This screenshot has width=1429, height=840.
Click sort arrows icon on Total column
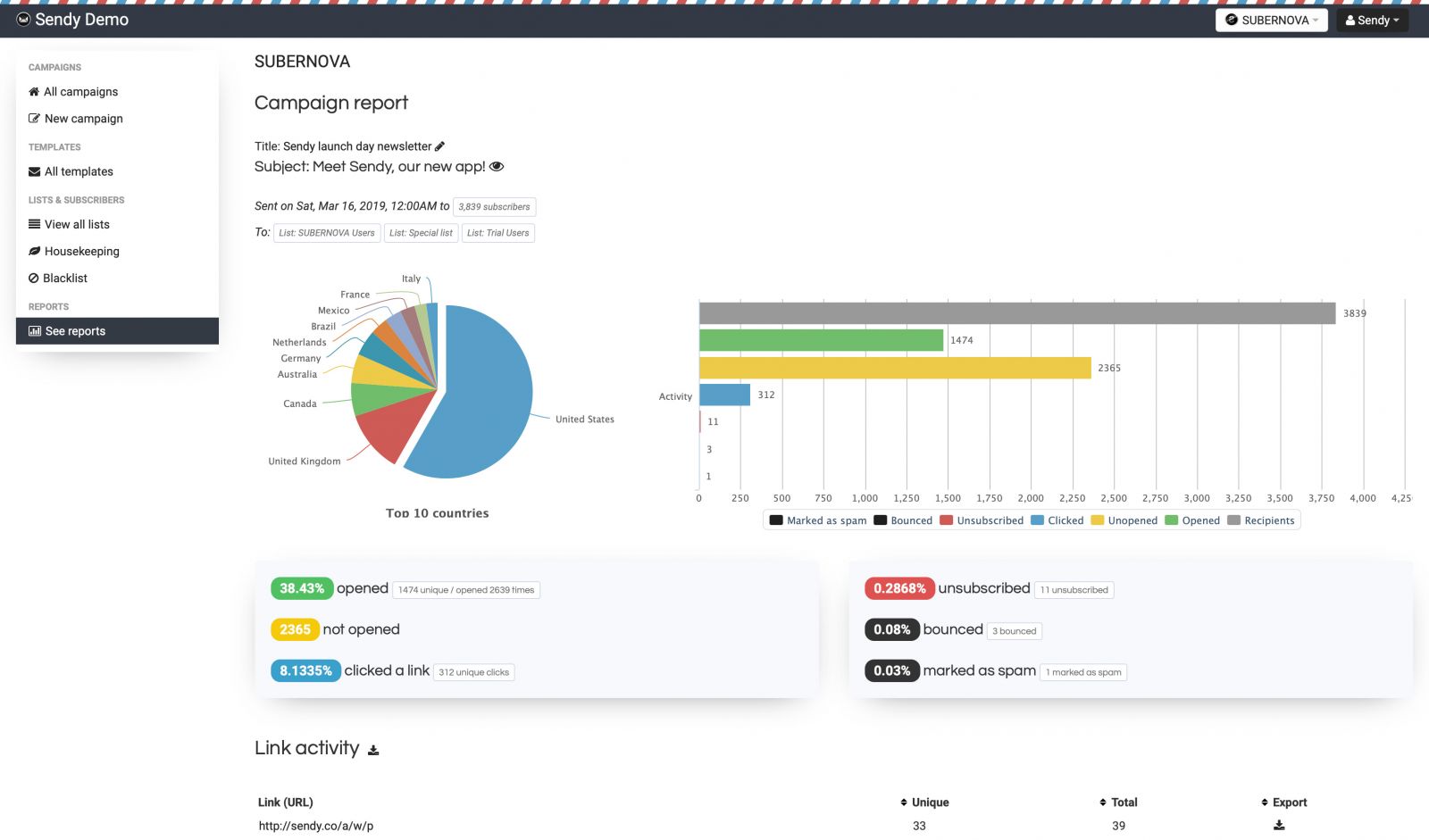[1103, 803]
